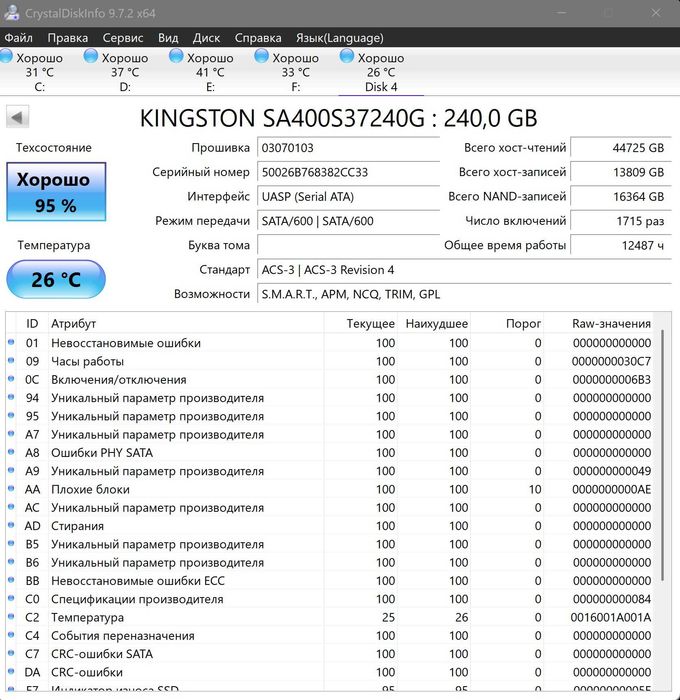Click raw value 0016001A001A
The height and width of the screenshot is (700, 680).
point(610,617)
